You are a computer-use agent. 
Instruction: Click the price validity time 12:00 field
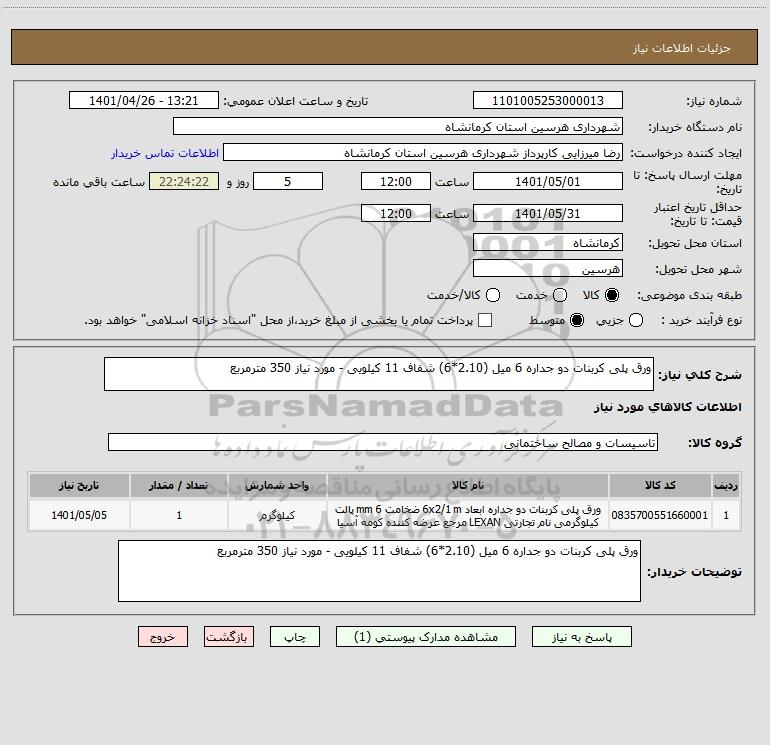click(x=396, y=213)
